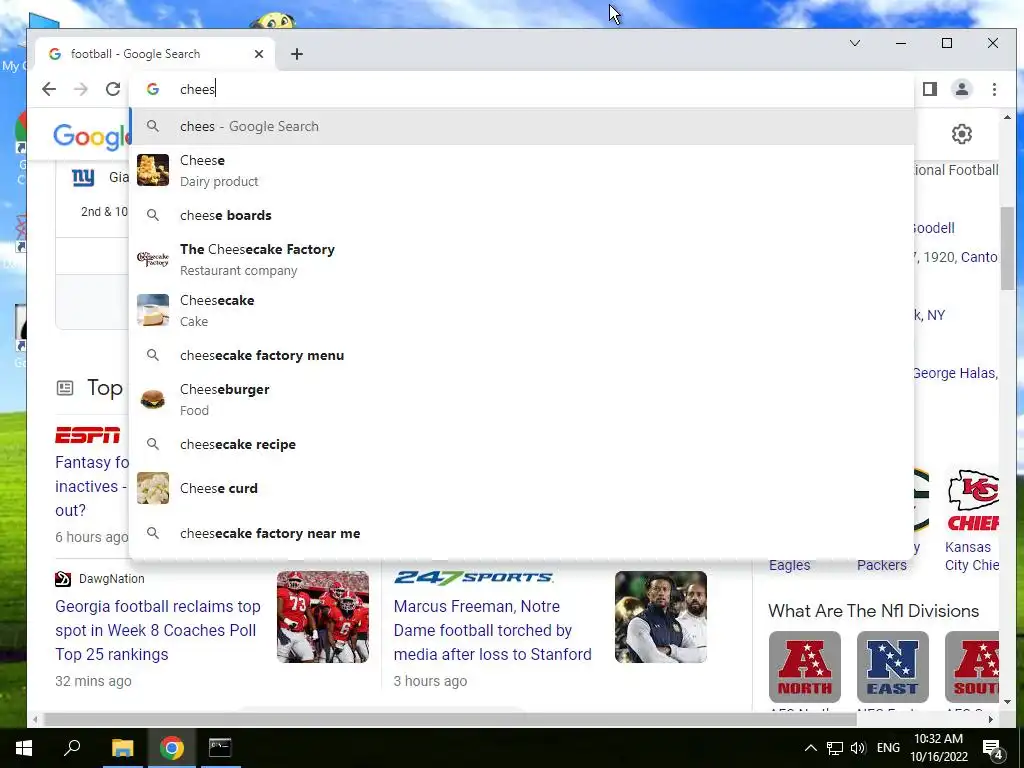1024x768 pixels.
Task: Click the Kansas City Chiefs logo
Action: tap(973, 500)
